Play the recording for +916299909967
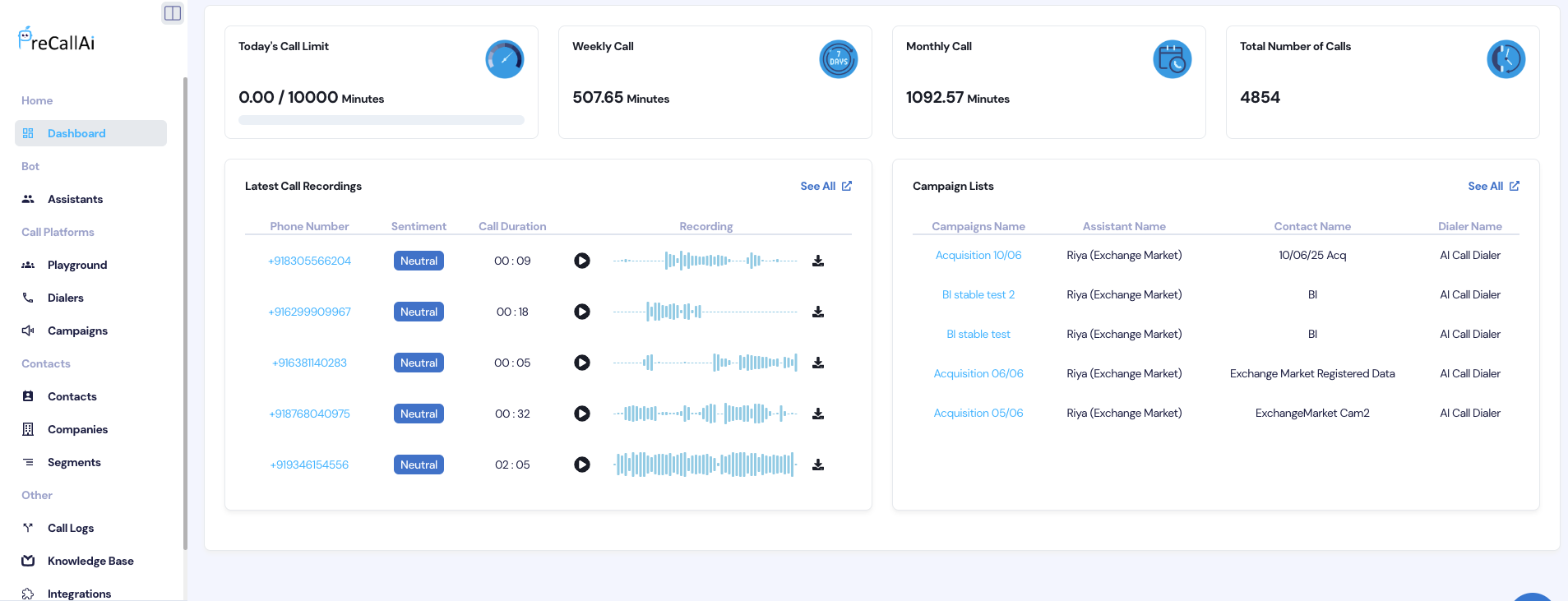Screen dimensions: 1568x601 point(582,312)
